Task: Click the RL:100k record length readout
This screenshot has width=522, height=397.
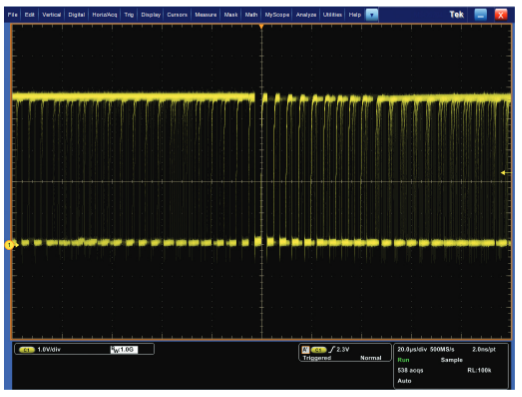Action: pos(479,371)
